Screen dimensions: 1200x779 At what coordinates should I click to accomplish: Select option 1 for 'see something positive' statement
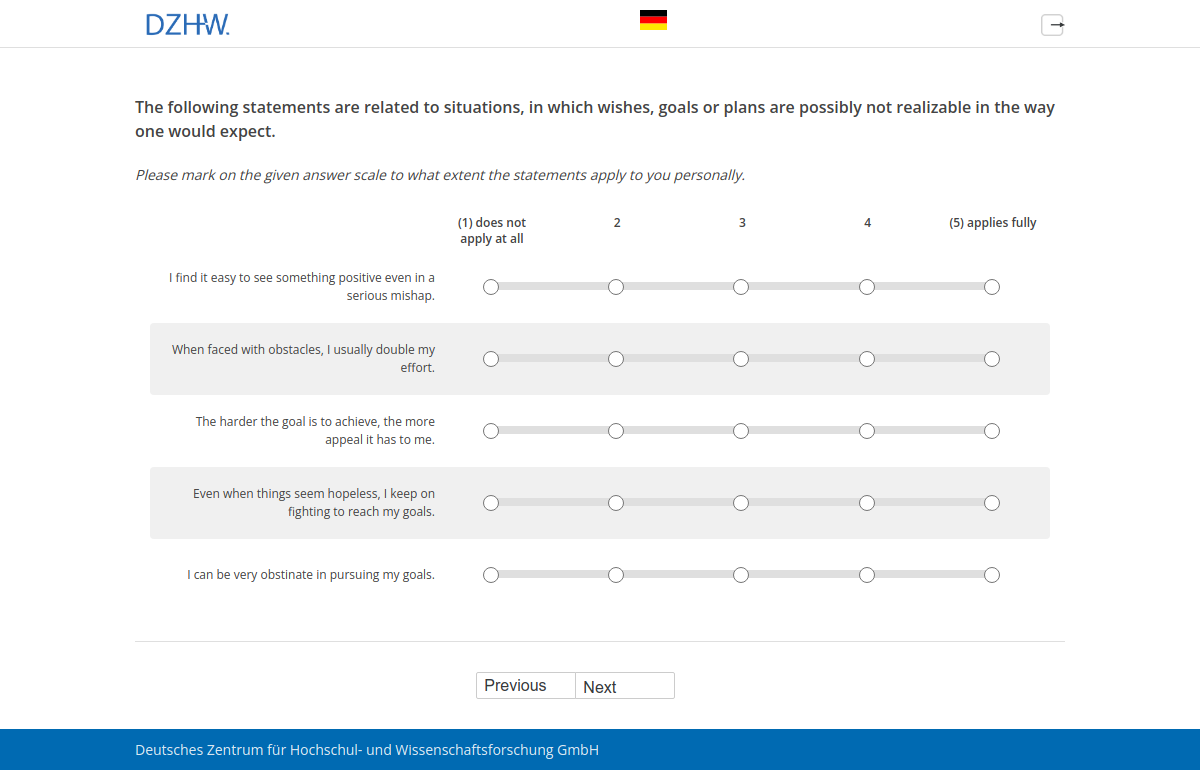tap(491, 287)
